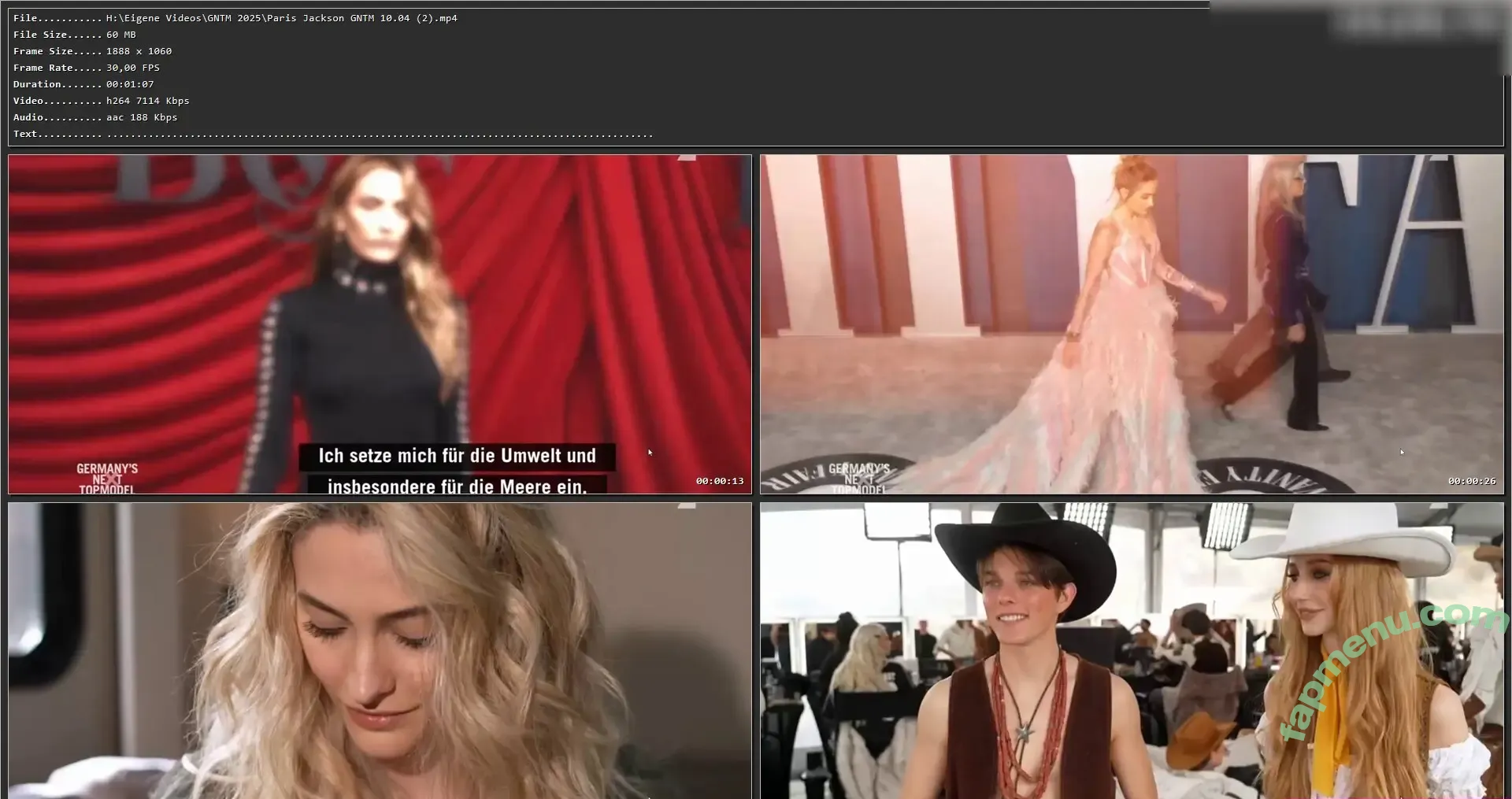Select the file size value 60 MB
1512x799 pixels.
[x=121, y=35]
